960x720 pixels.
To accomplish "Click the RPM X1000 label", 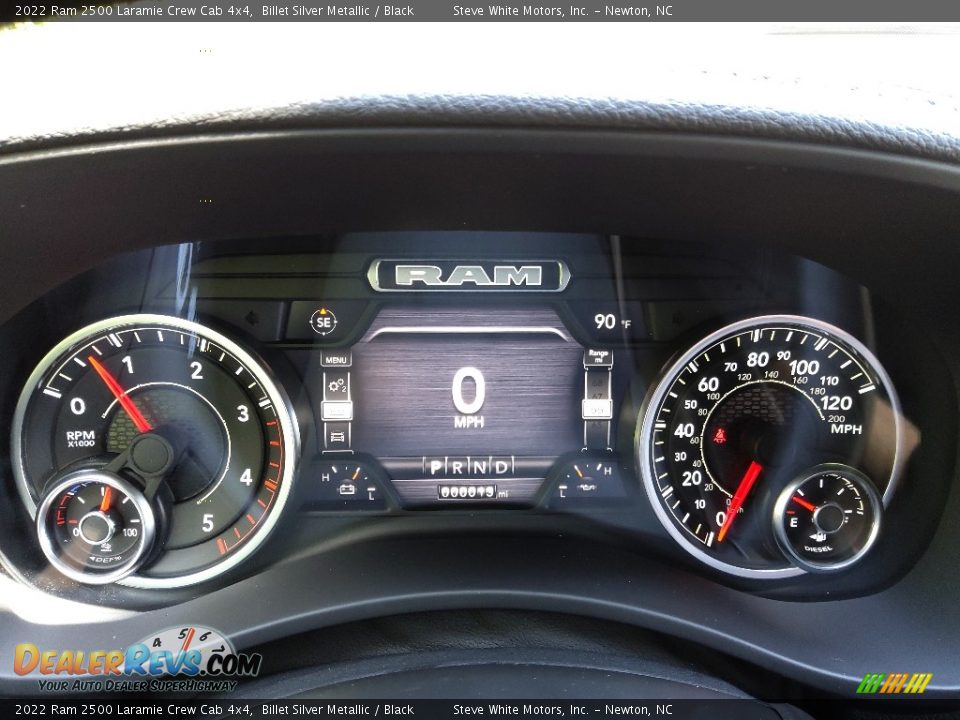I will (80, 438).
